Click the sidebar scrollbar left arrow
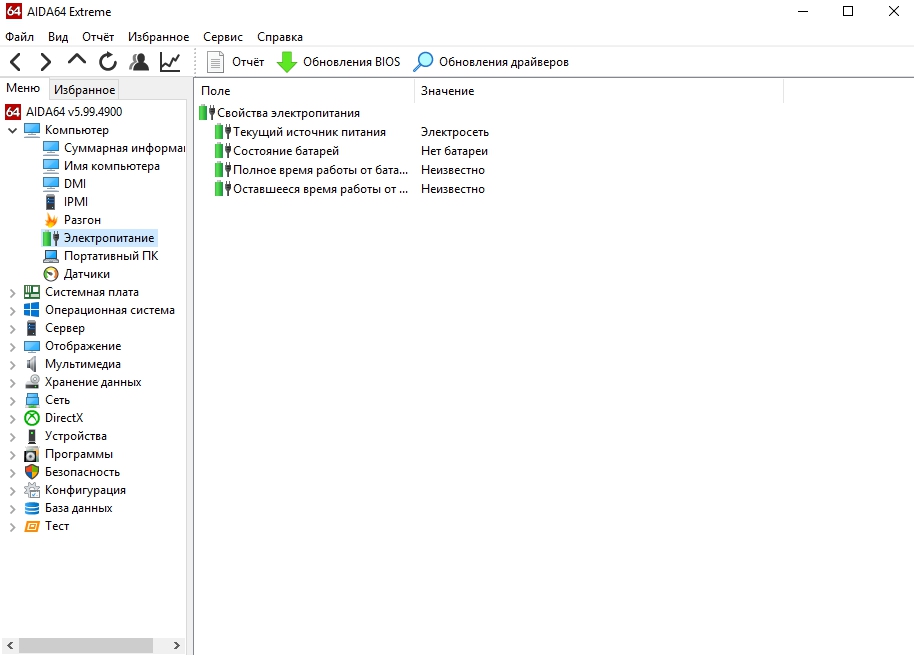 click(x=10, y=645)
